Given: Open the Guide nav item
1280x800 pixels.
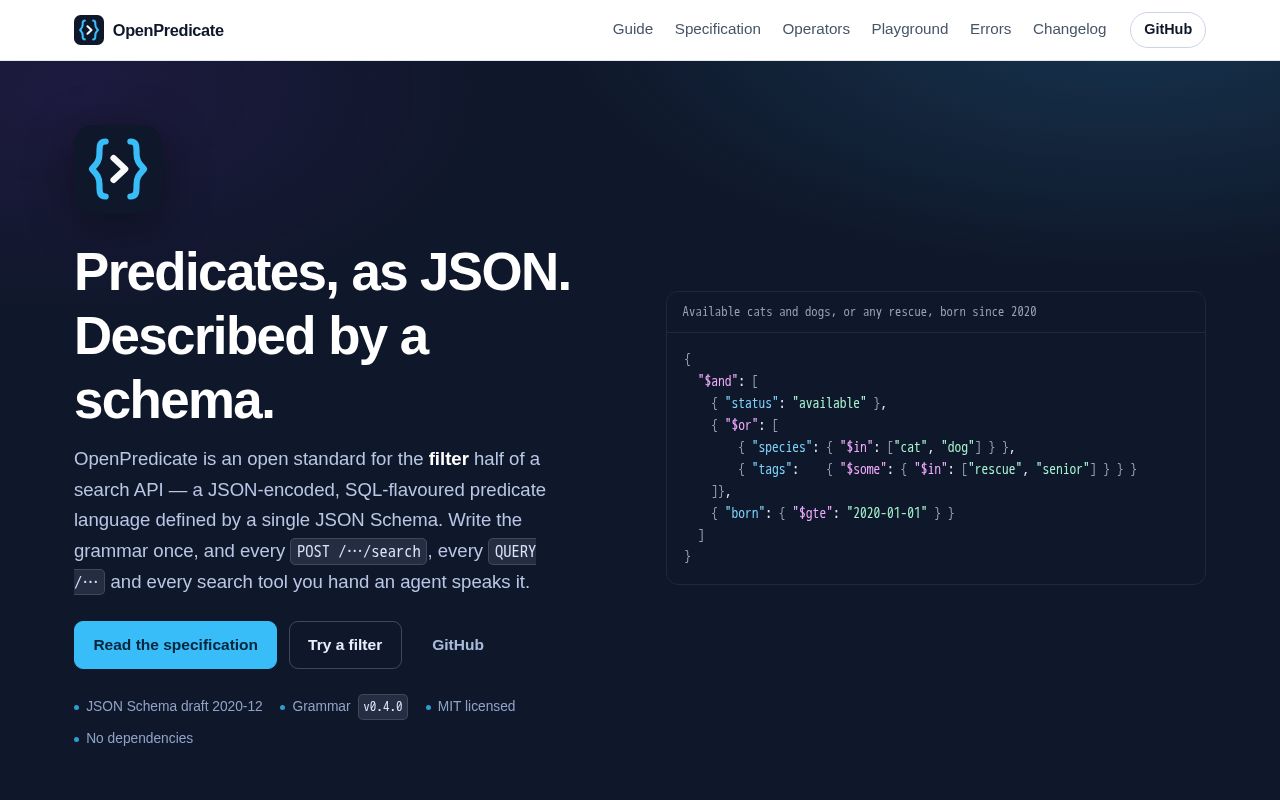Looking at the screenshot, I should 633,29.
